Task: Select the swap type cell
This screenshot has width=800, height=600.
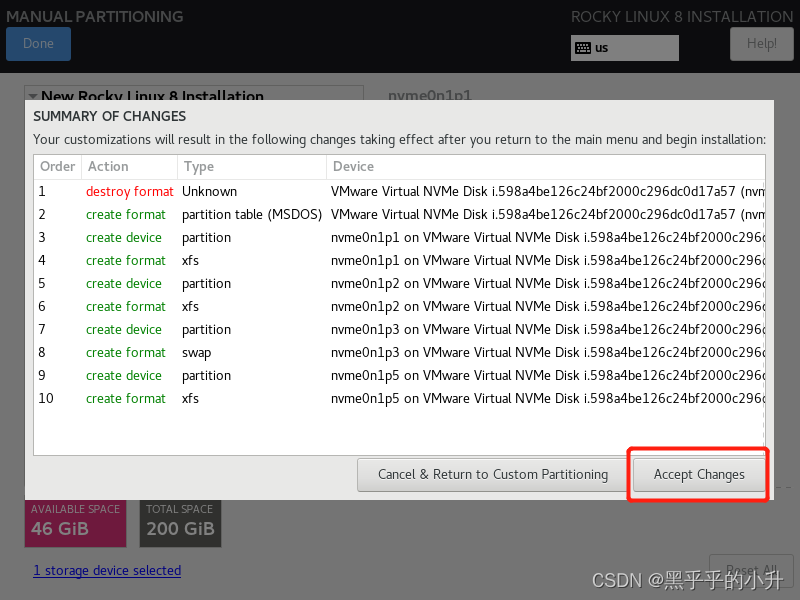Action: 196,353
